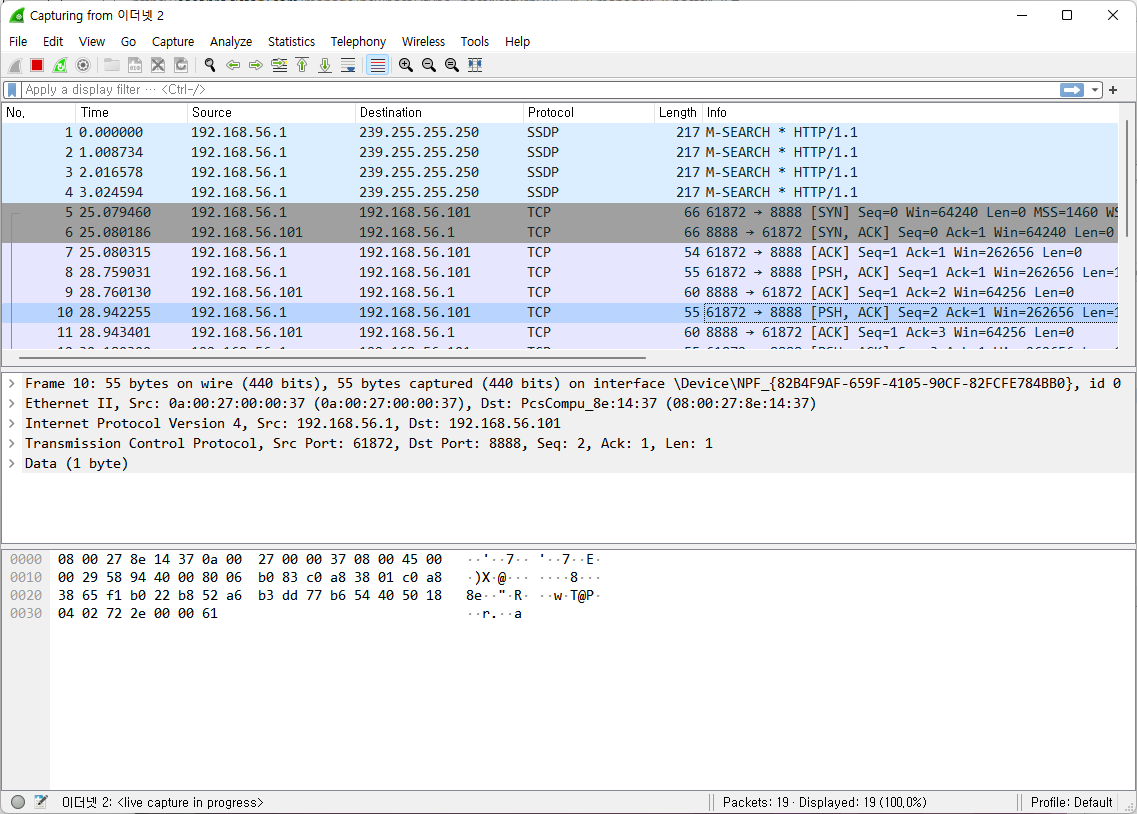
Task: Open the File menu
Action: click(18, 41)
